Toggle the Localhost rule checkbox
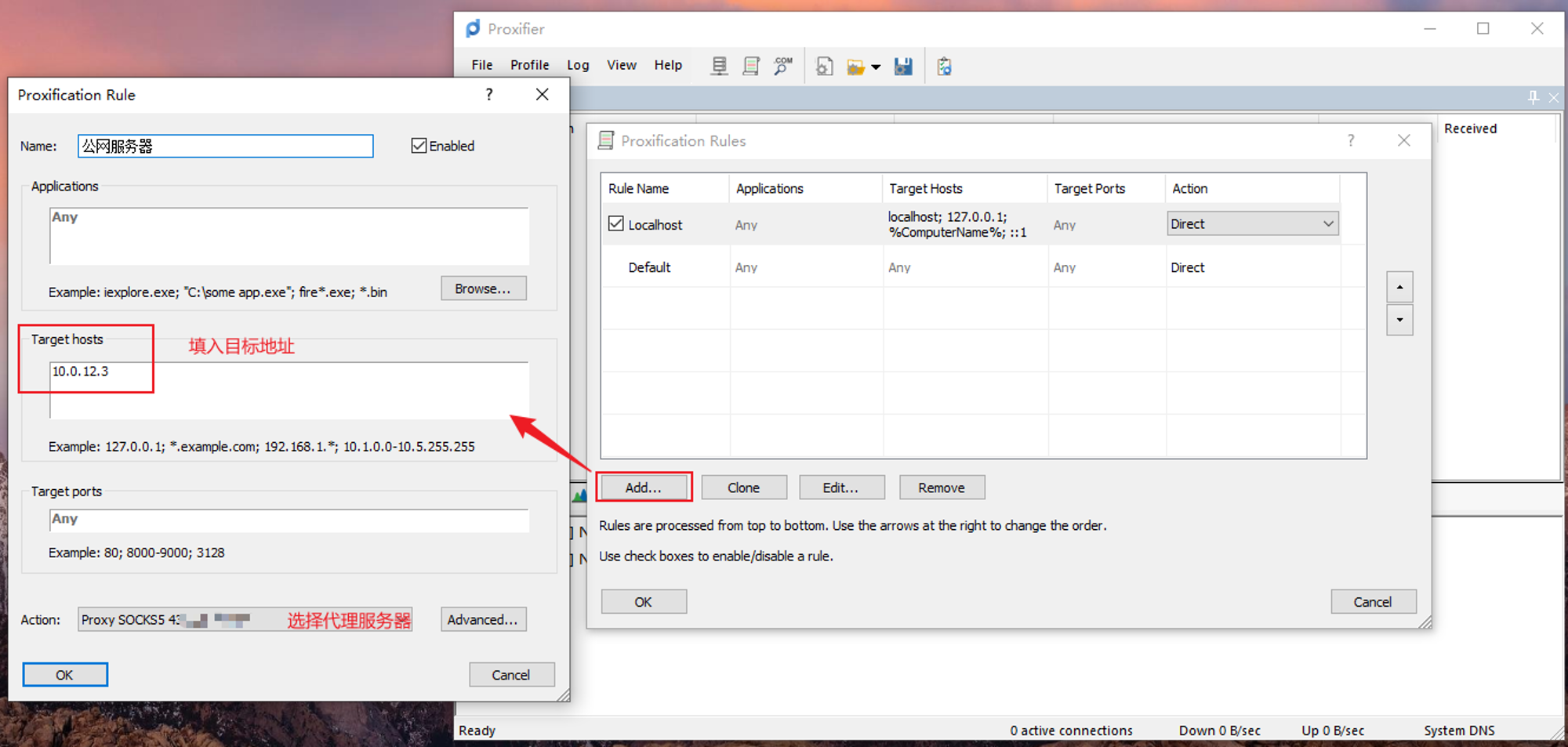This screenshot has width=1568, height=747. [616, 224]
